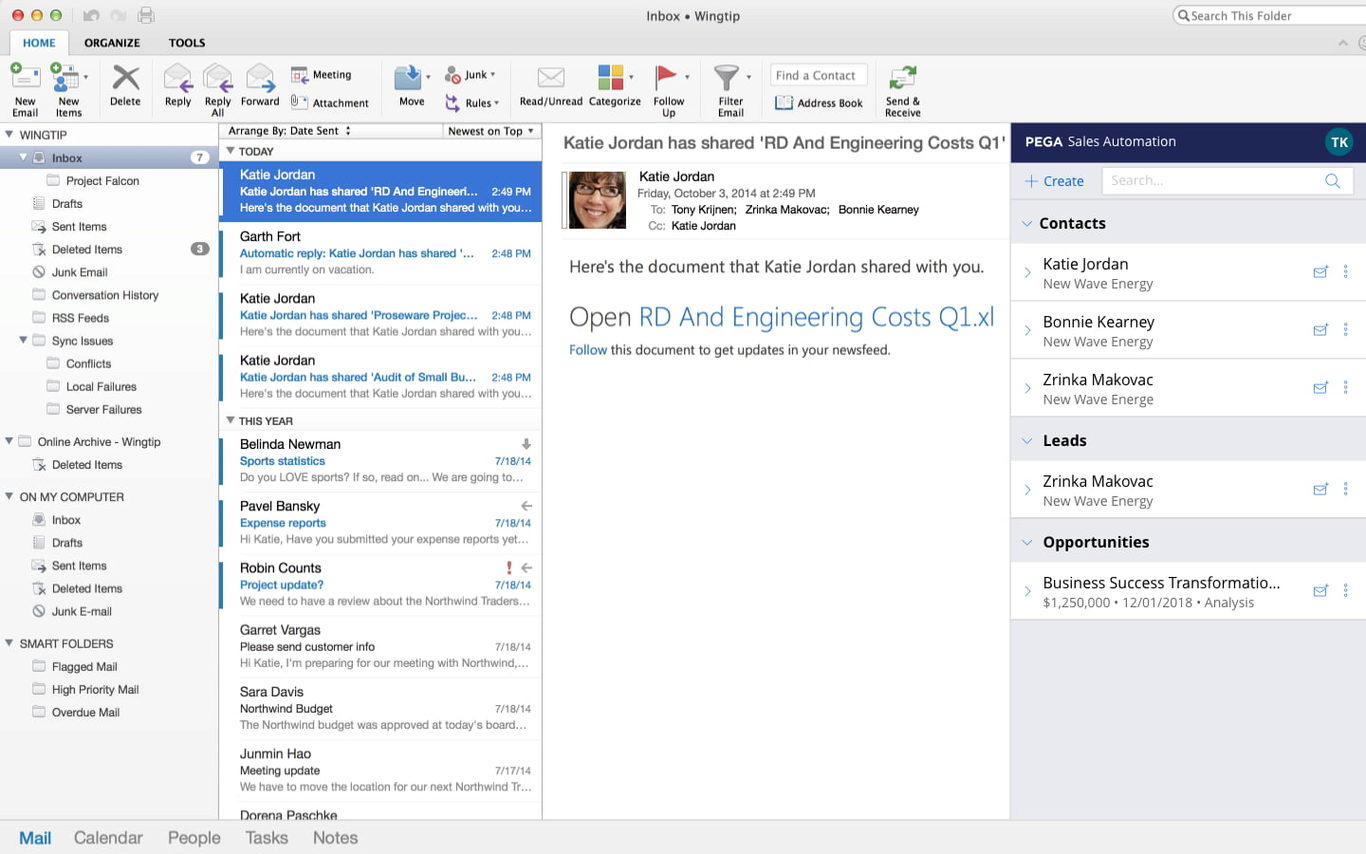Click the New Email icon

[25, 79]
